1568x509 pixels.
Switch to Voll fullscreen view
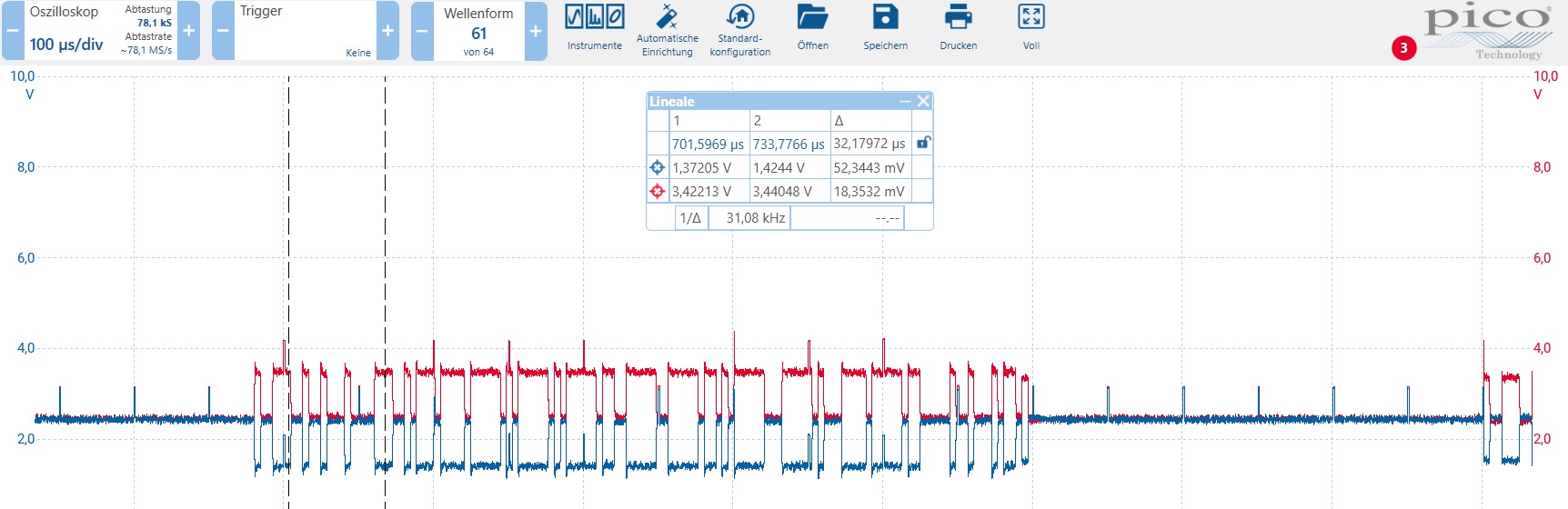[x=1030, y=28]
